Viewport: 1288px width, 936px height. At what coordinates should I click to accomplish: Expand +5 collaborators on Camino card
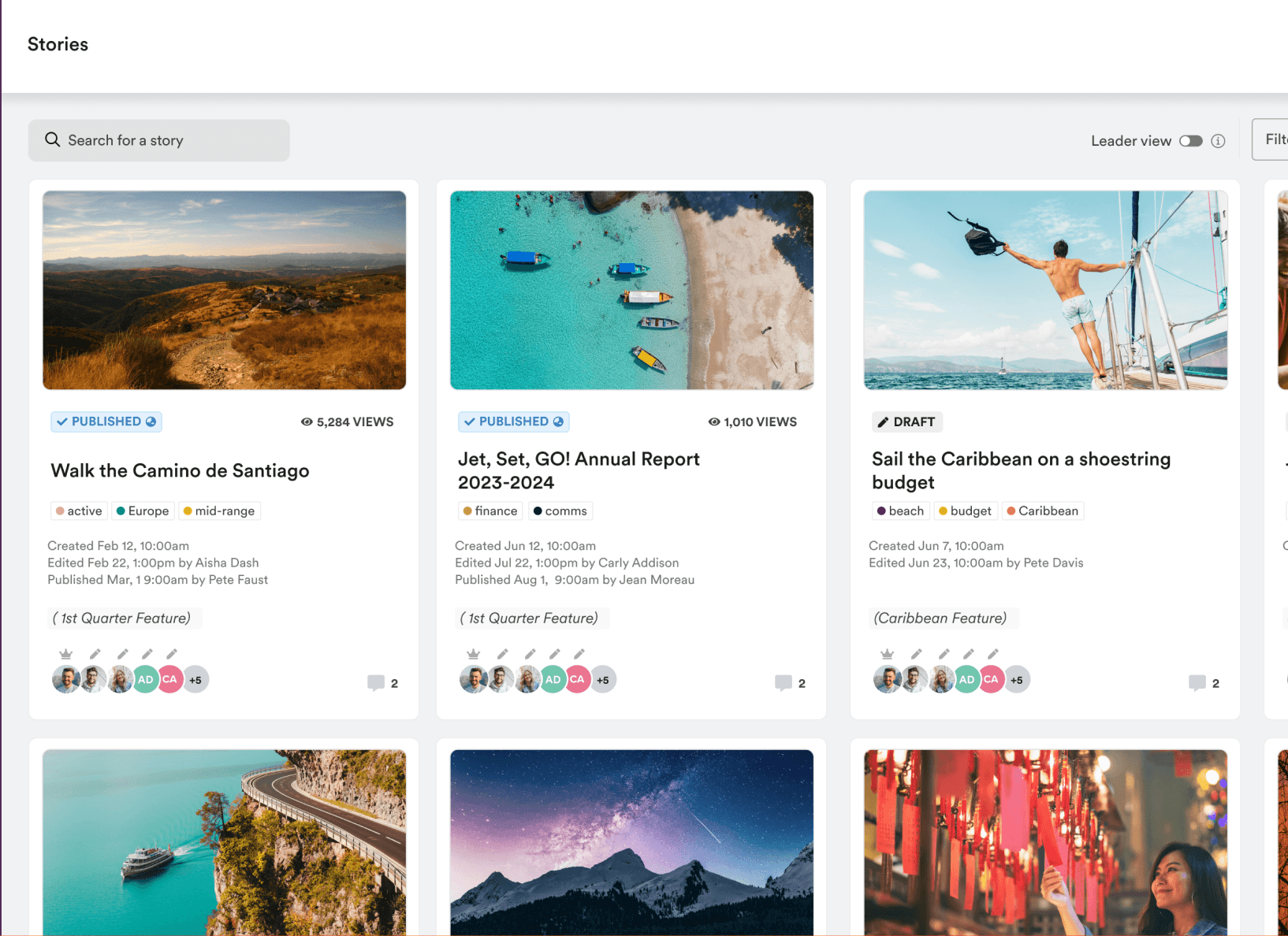(x=195, y=679)
